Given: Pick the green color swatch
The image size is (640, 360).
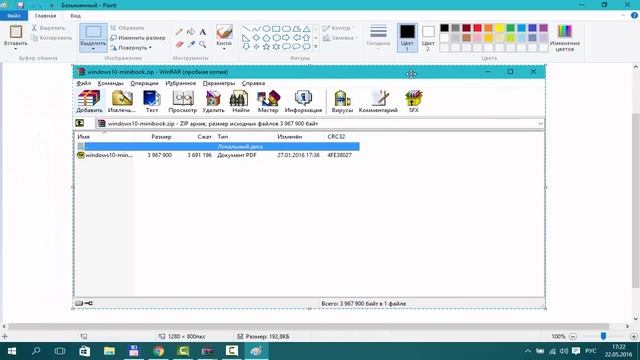Looking at the screenshot, I should [511, 28].
